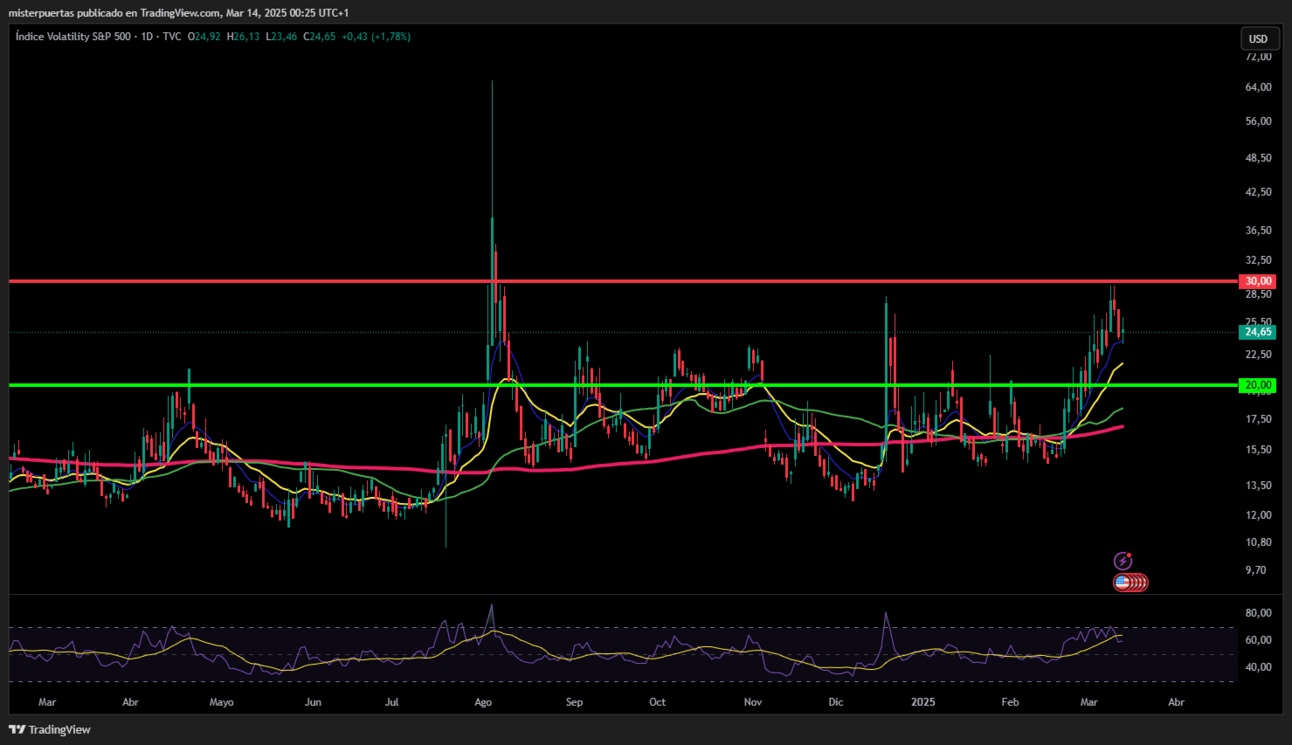
Task: Click the 24,65 current price label
Action: (x=1257, y=332)
